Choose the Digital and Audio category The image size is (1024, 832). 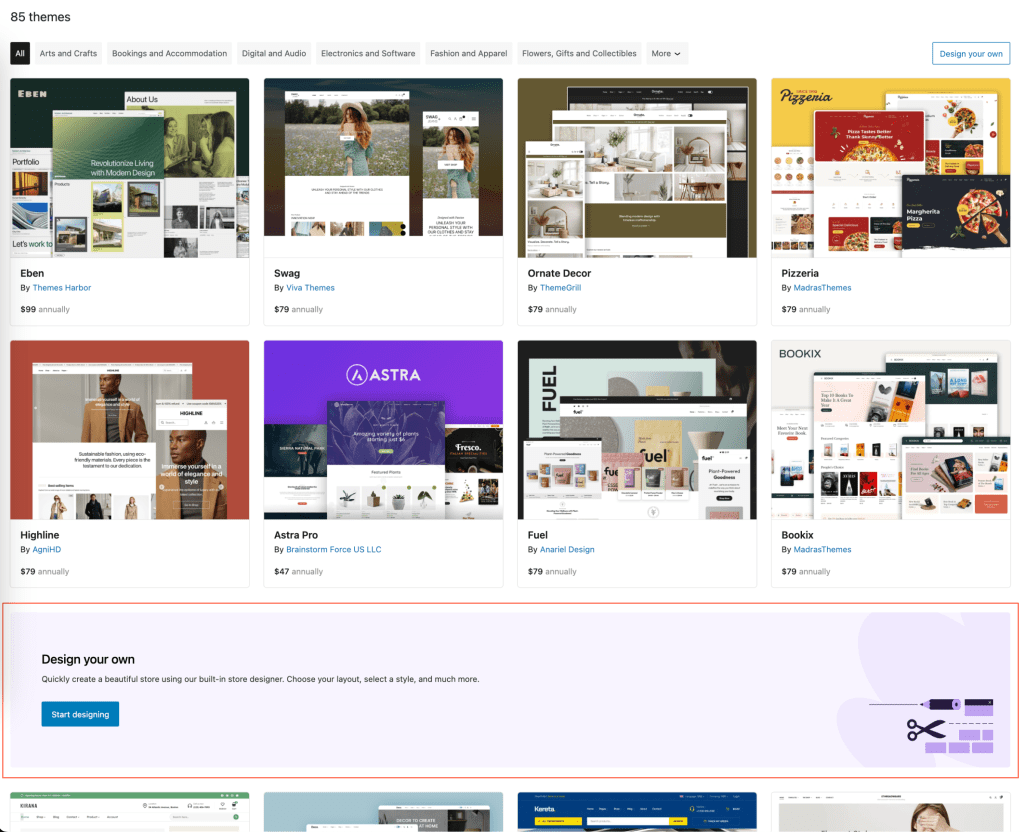pyautogui.click(x=274, y=54)
